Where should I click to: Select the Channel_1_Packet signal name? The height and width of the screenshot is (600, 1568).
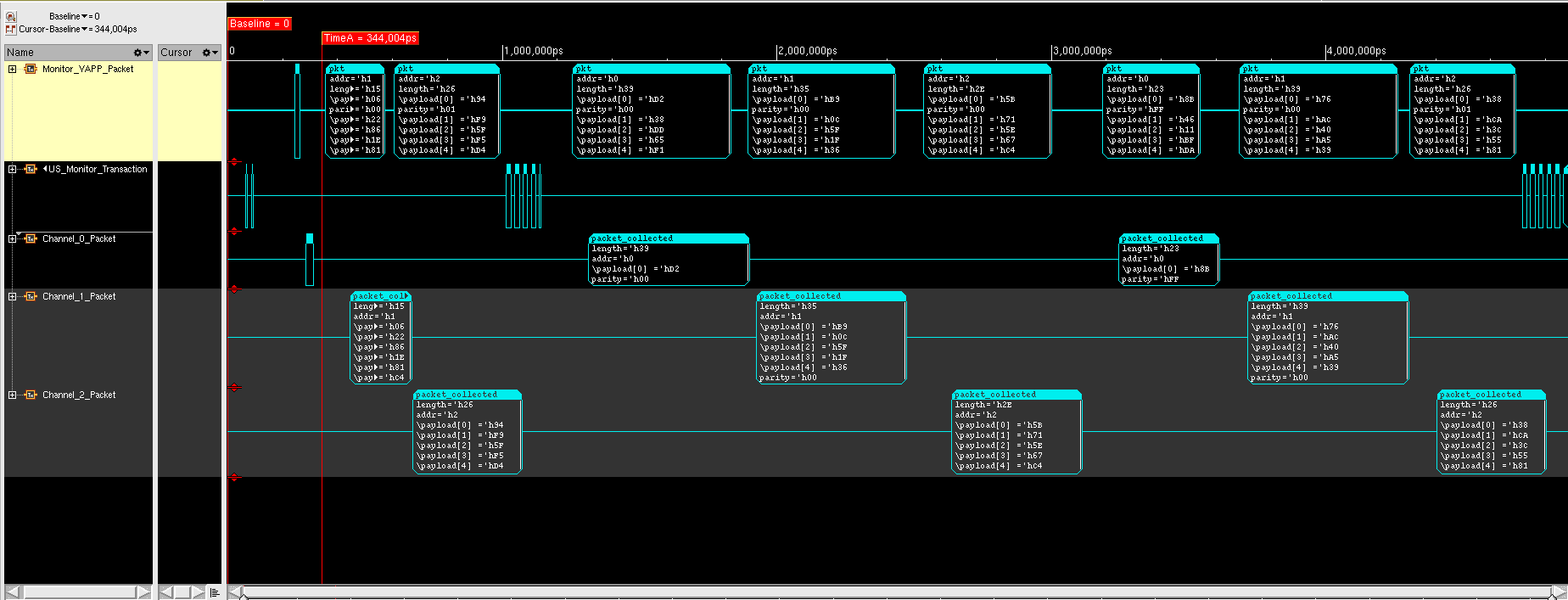pyautogui.click(x=79, y=297)
